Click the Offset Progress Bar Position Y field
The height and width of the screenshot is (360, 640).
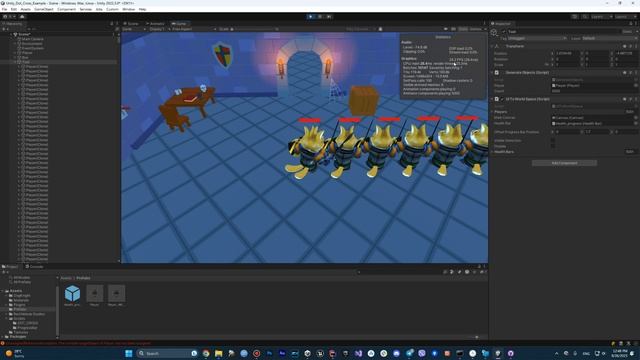pos(597,132)
